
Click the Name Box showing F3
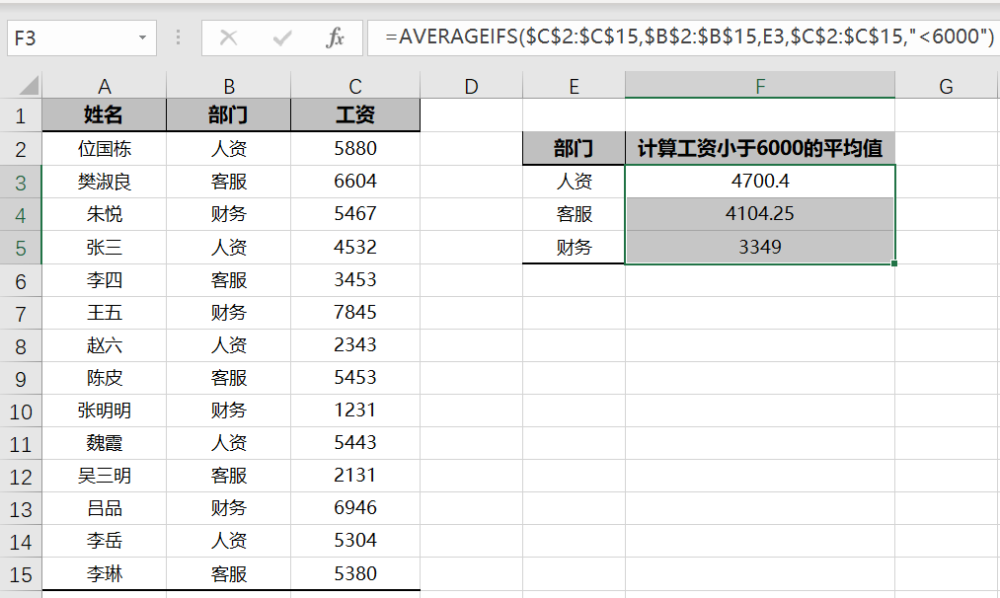click(x=70, y=38)
